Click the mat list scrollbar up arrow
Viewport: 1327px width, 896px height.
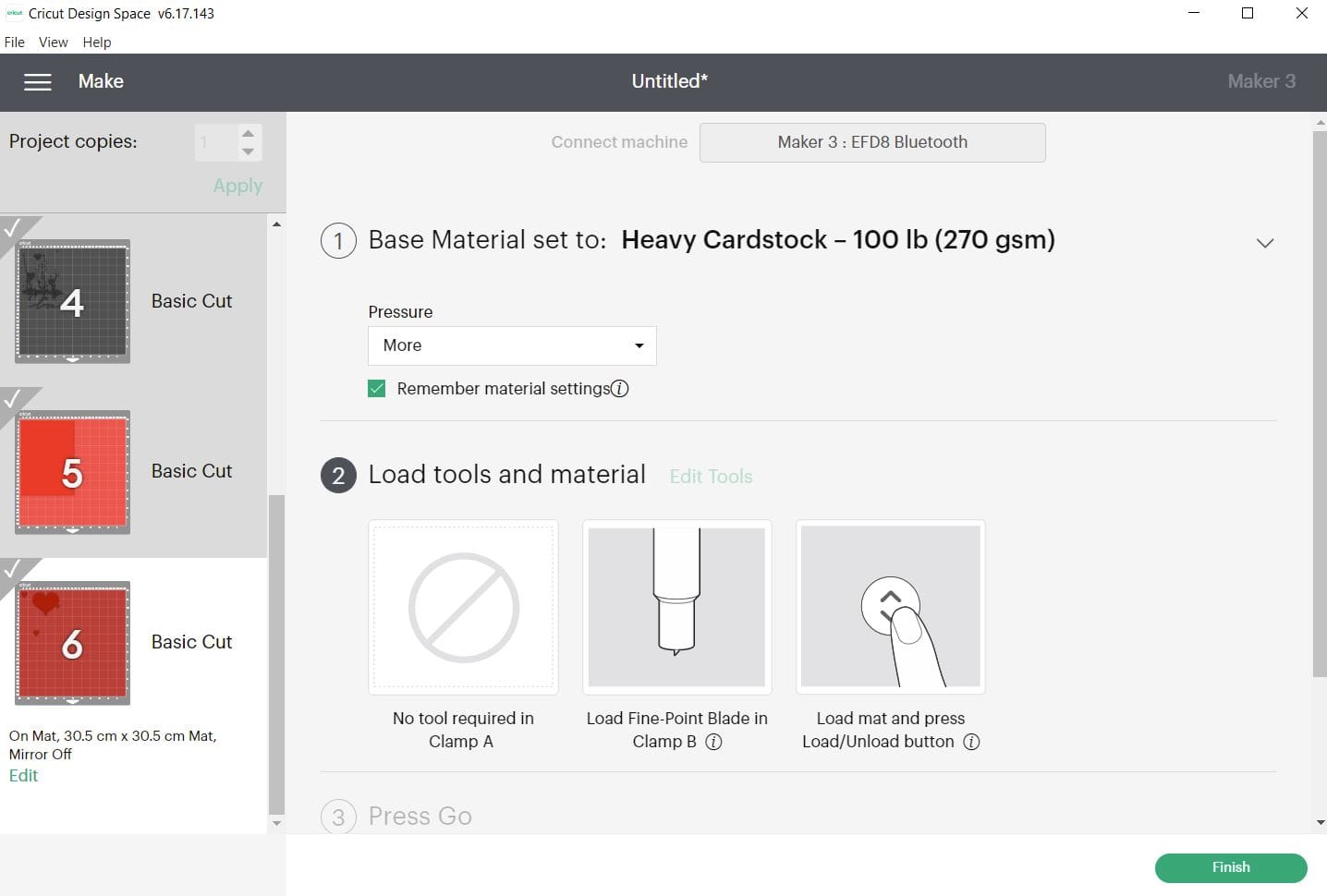tap(276, 224)
